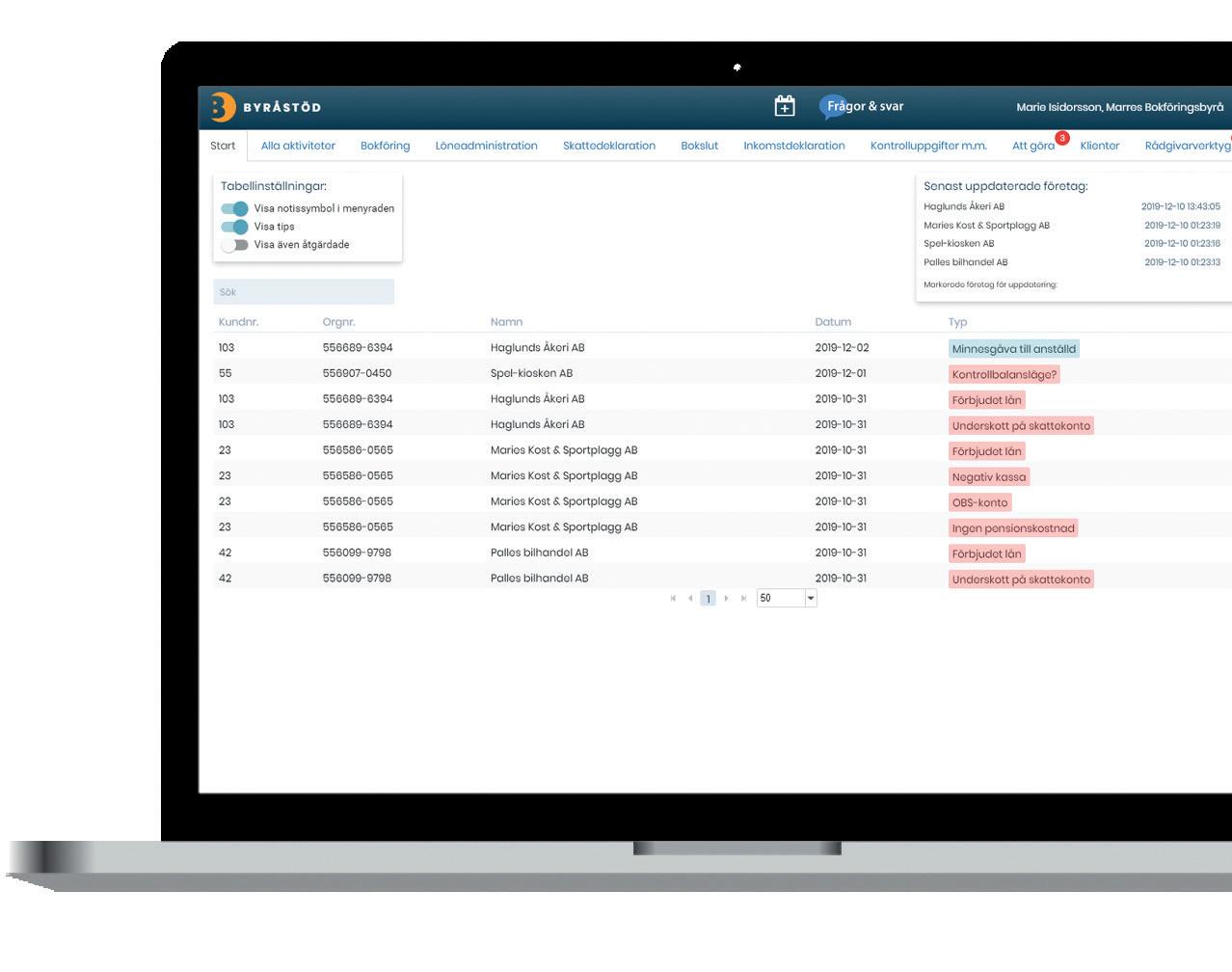Image resolution: width=1232 pixels, height=972 pixels.
Task: Open the Kontrollbalansläge? tag
Action: coord(1004,374)
